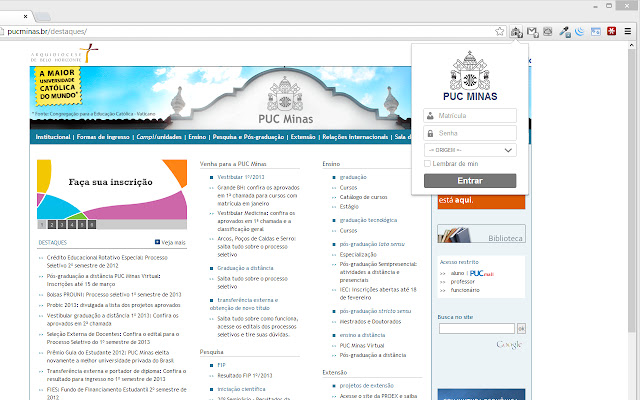
Task: Open the Institucional menu
Action: (53, 137)
